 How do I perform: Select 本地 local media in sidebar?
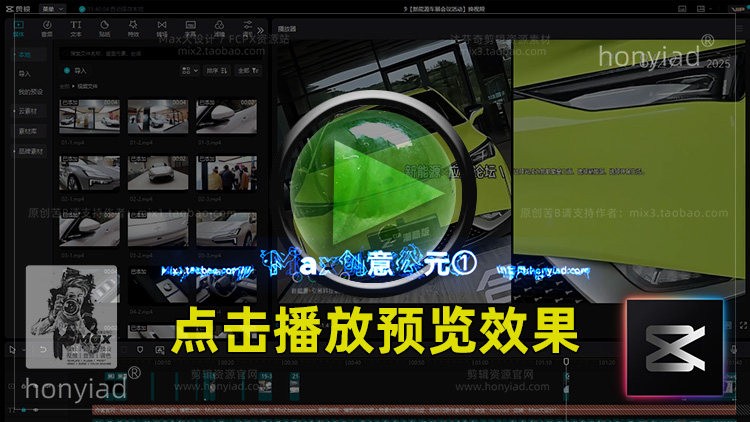(28, 55)
